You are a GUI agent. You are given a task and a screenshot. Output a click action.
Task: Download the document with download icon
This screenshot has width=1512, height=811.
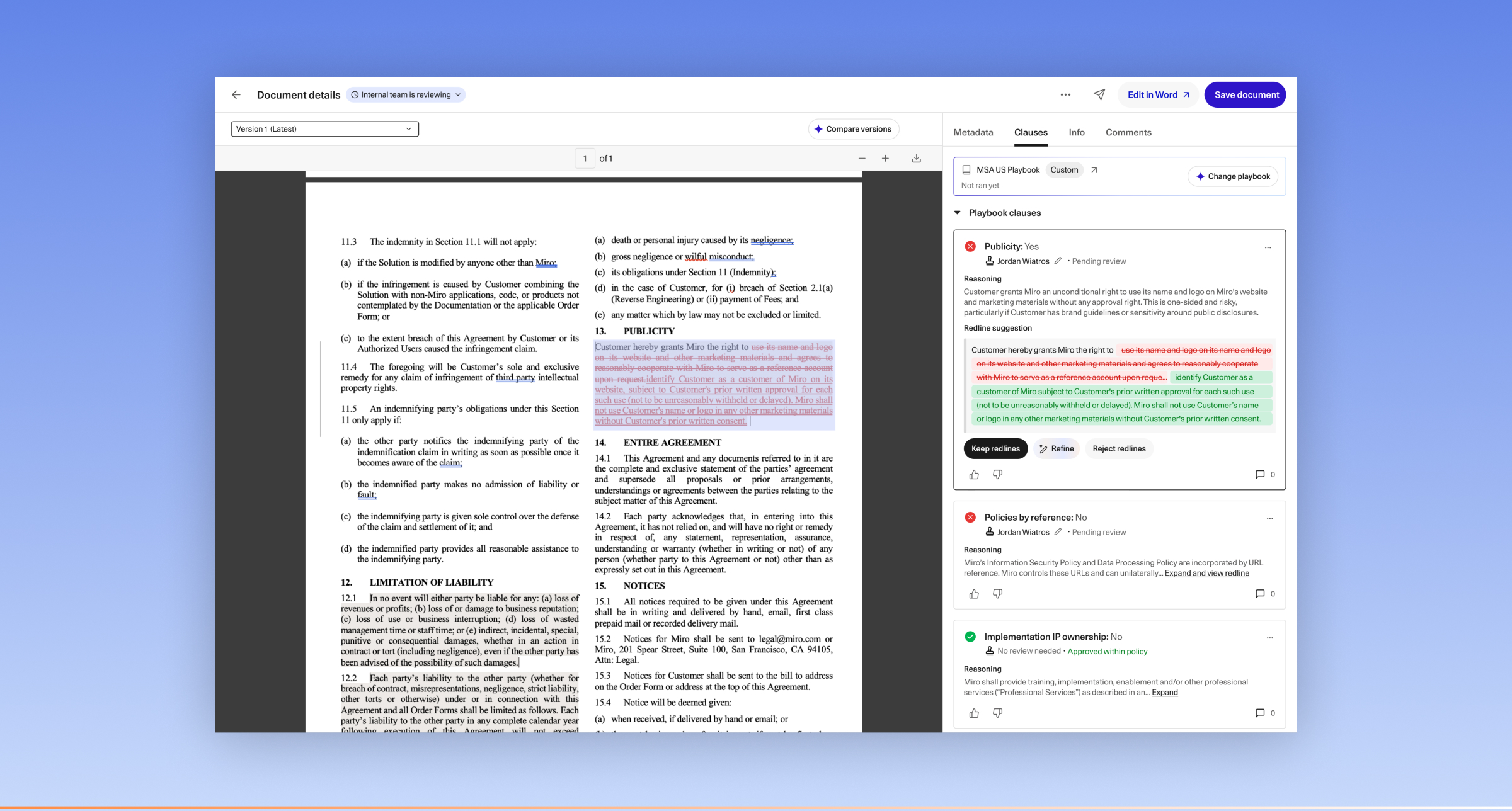click(x=916, y=159)
